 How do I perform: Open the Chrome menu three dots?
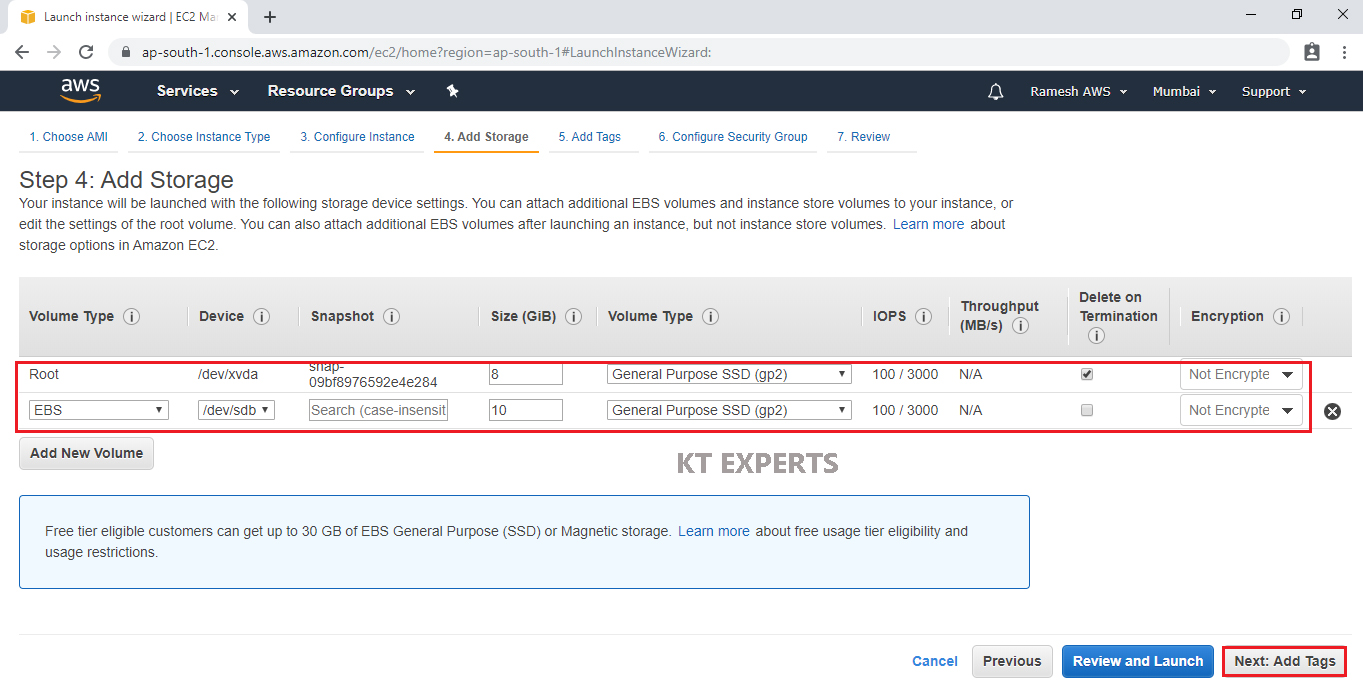1342,52
